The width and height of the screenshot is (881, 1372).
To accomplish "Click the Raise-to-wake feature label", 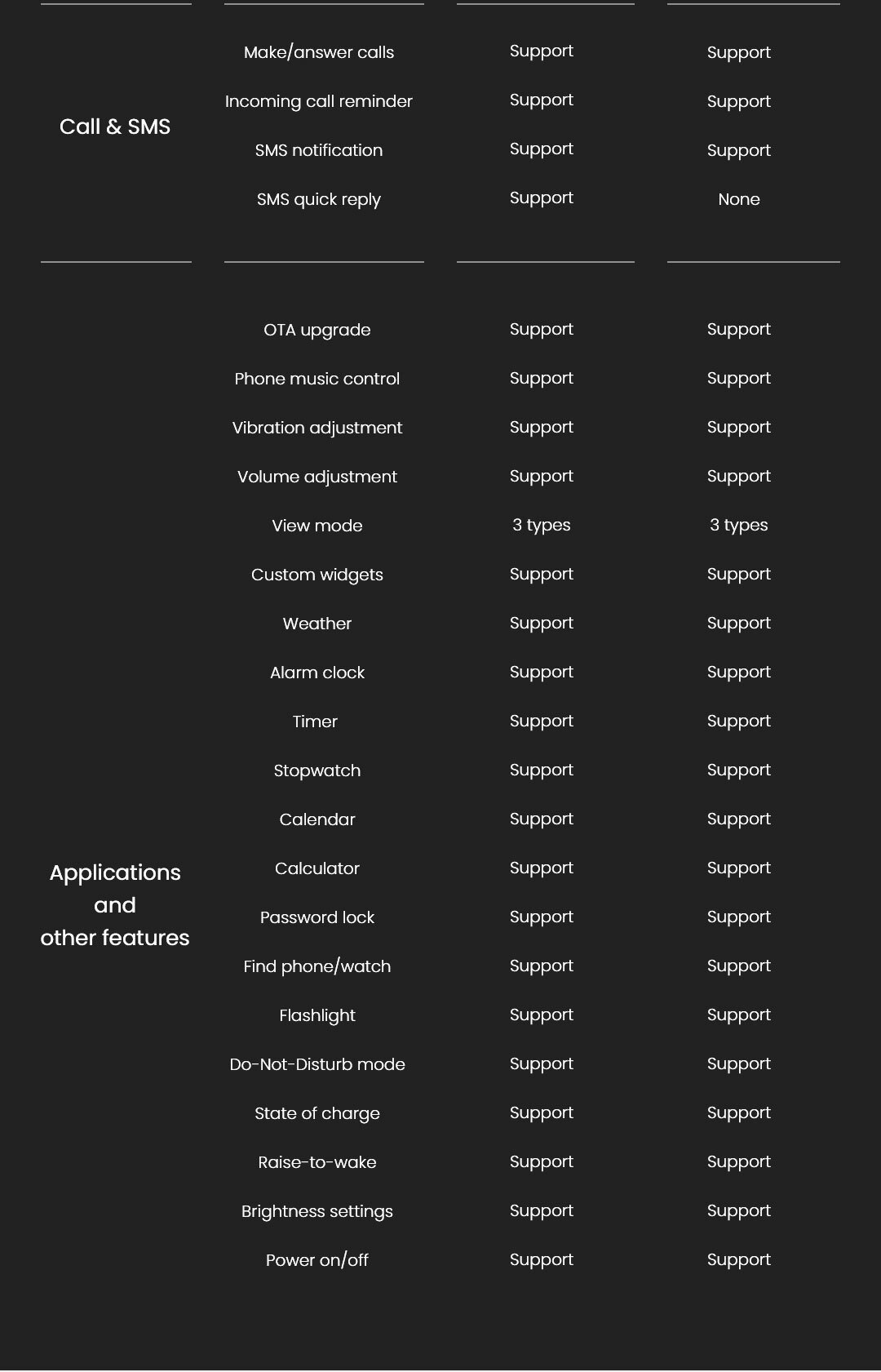I will pyautogui.click(x=317, y=1162).
